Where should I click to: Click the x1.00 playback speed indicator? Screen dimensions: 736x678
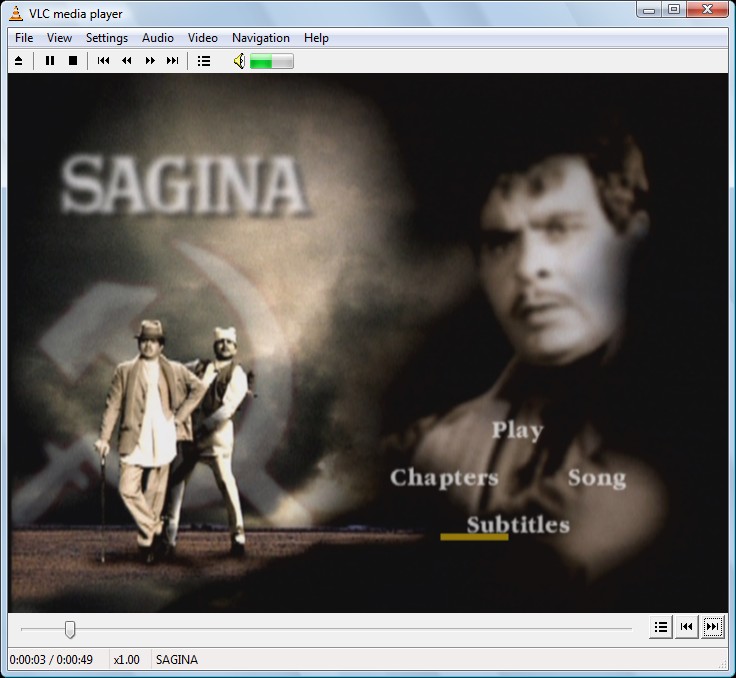(127, 660)
